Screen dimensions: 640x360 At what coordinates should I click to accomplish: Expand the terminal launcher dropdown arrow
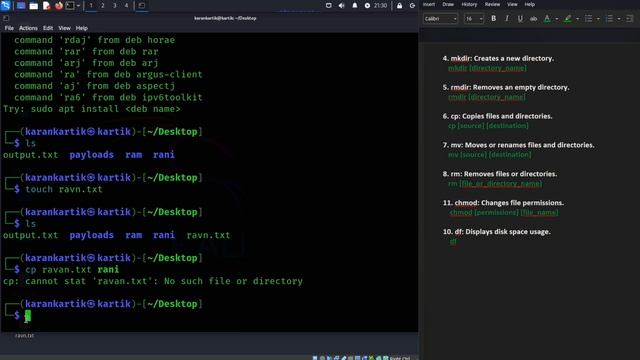[x=78, y=6]
